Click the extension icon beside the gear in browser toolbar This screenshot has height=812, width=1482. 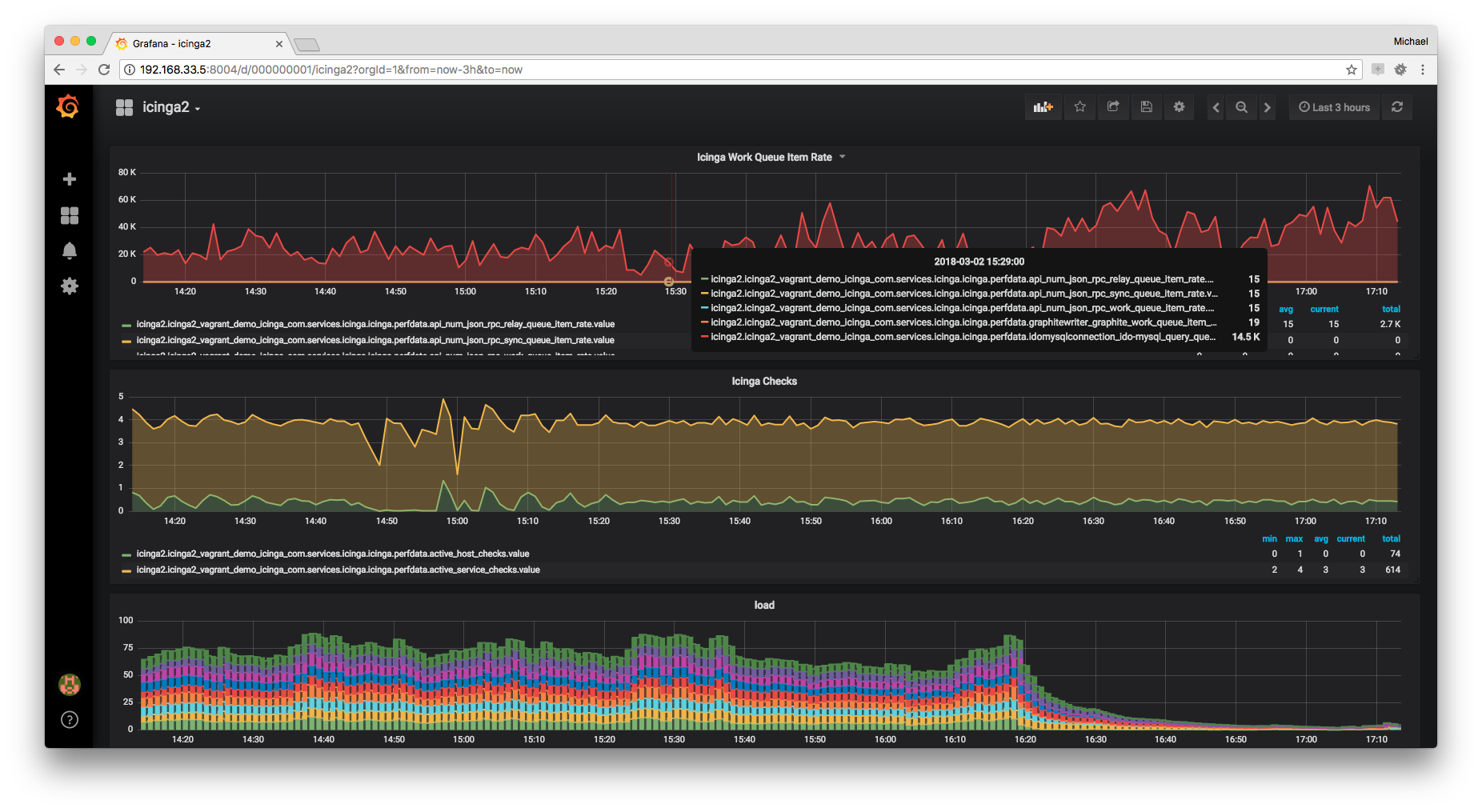coord(1378,70)
